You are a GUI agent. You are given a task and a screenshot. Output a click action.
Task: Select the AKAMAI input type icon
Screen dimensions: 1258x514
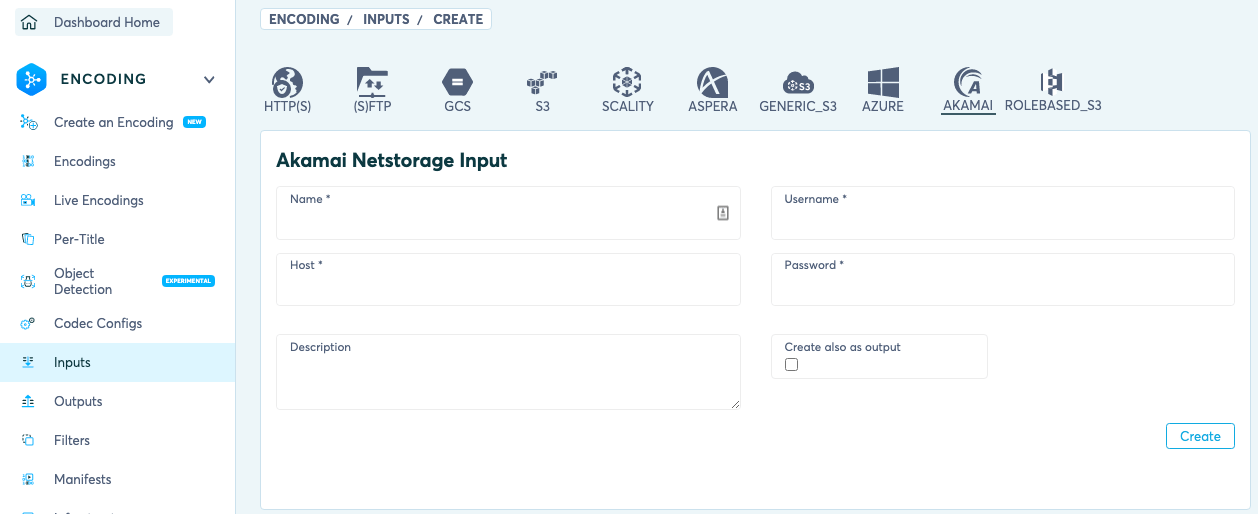tap(968, 82)
